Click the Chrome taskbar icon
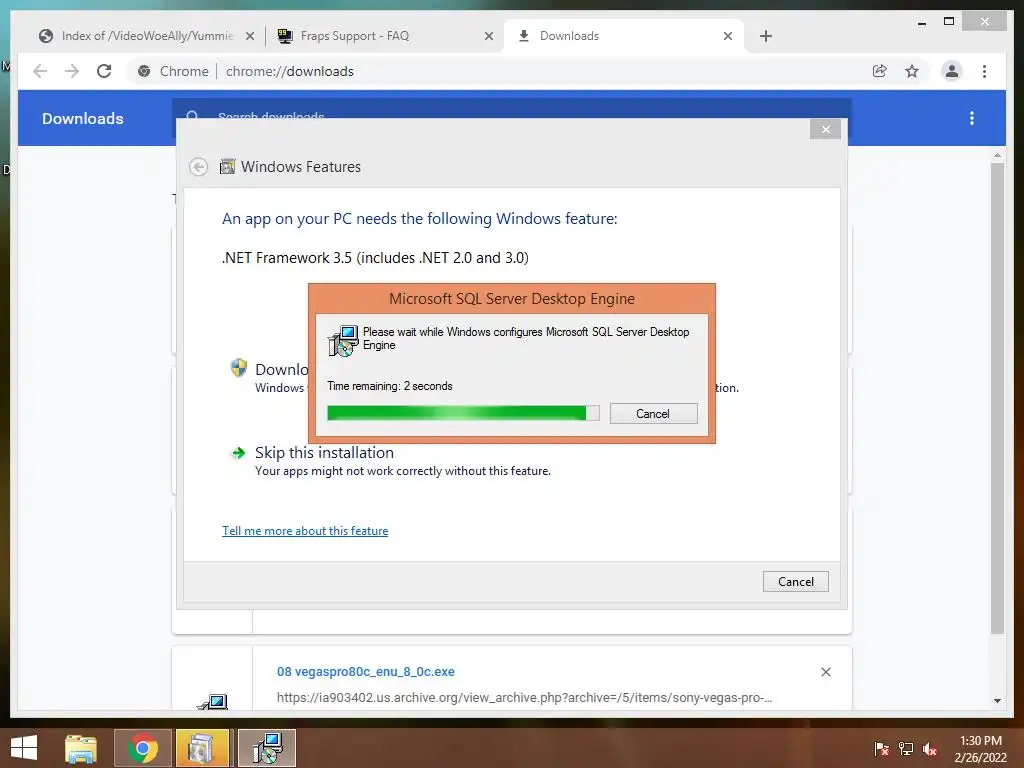Screen dimensions: 1024x768 pos(142,748)
